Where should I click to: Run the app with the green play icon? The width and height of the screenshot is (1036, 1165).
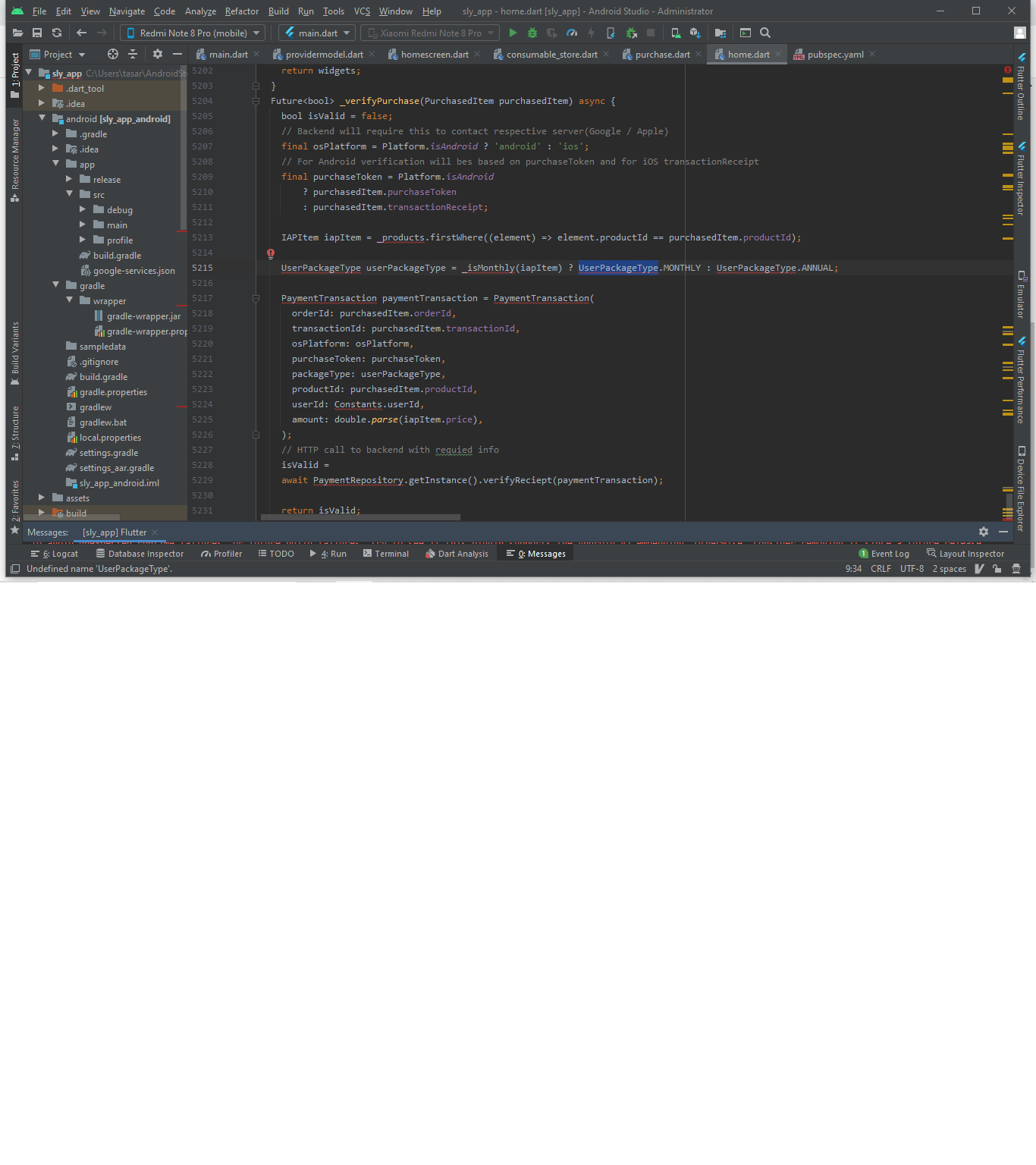tap(513, 33)
